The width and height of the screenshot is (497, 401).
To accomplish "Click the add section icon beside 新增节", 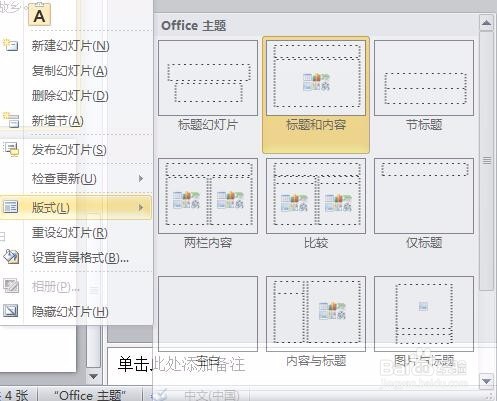I will (x=11, y=120).
